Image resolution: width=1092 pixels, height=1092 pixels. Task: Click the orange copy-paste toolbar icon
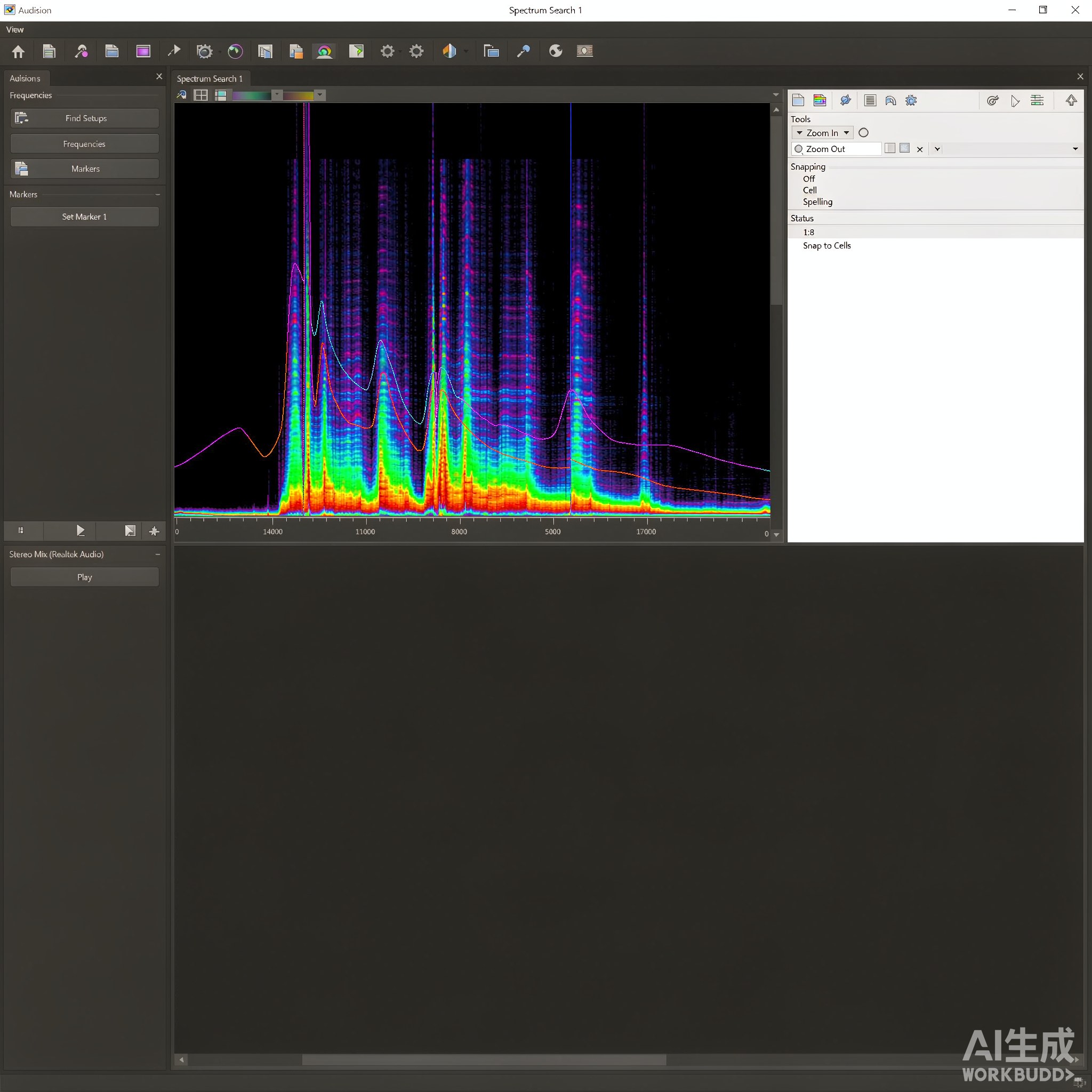click(x=295, y=51)
